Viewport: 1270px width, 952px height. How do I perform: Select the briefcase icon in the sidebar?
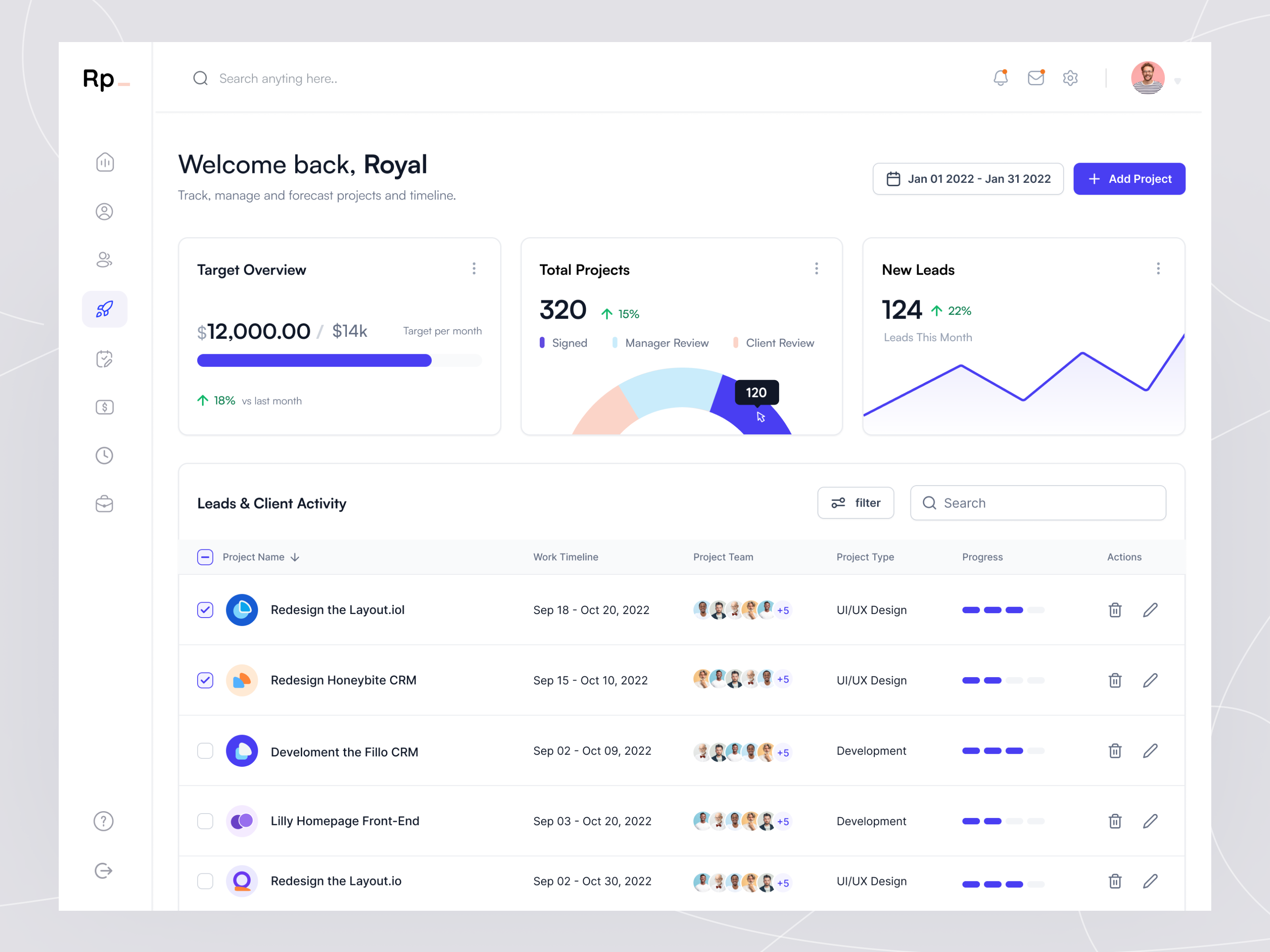104,504
